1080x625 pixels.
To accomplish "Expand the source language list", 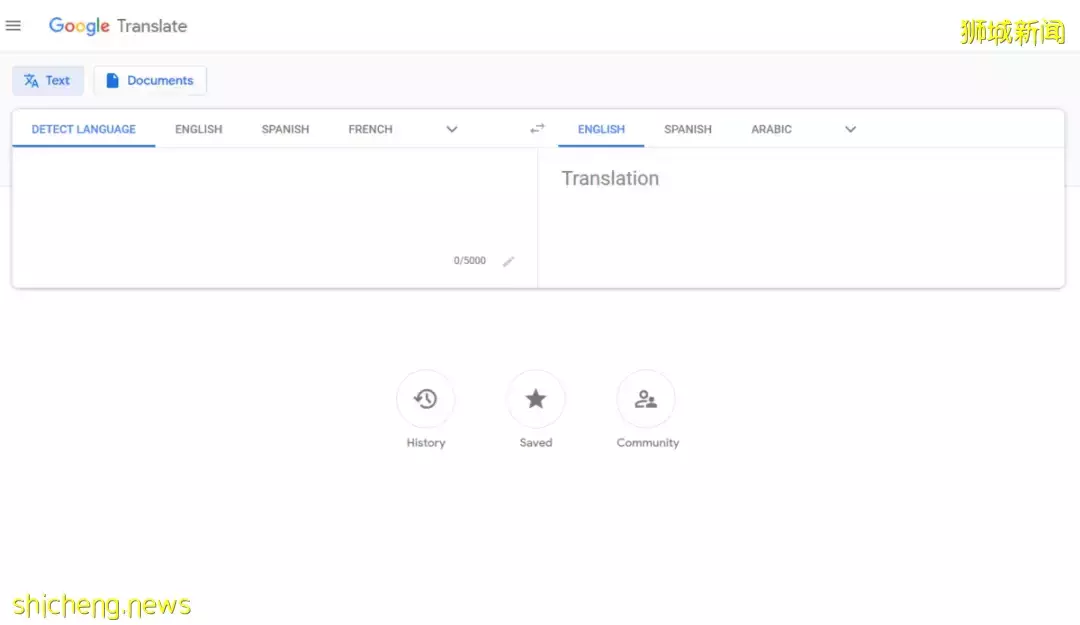I will (x=452, y=129).
